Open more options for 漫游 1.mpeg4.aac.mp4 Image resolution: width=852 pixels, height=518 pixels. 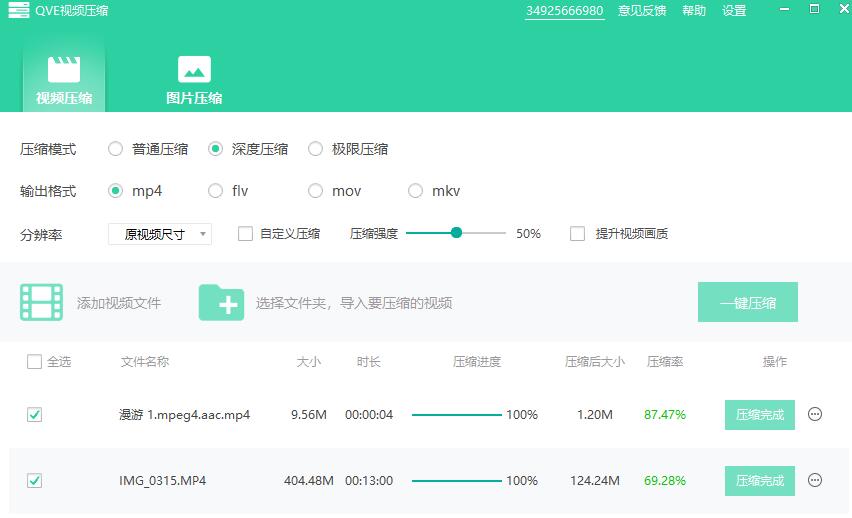[x=815, y=415]
